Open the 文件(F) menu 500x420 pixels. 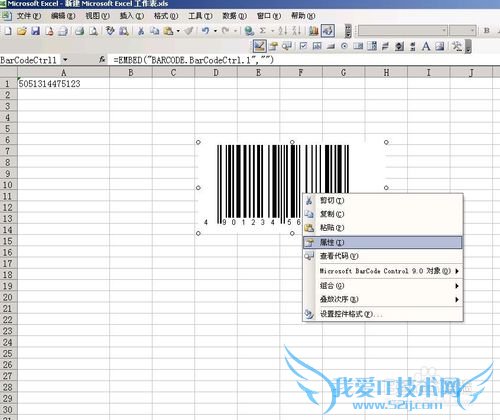click(x=29, y=16)
